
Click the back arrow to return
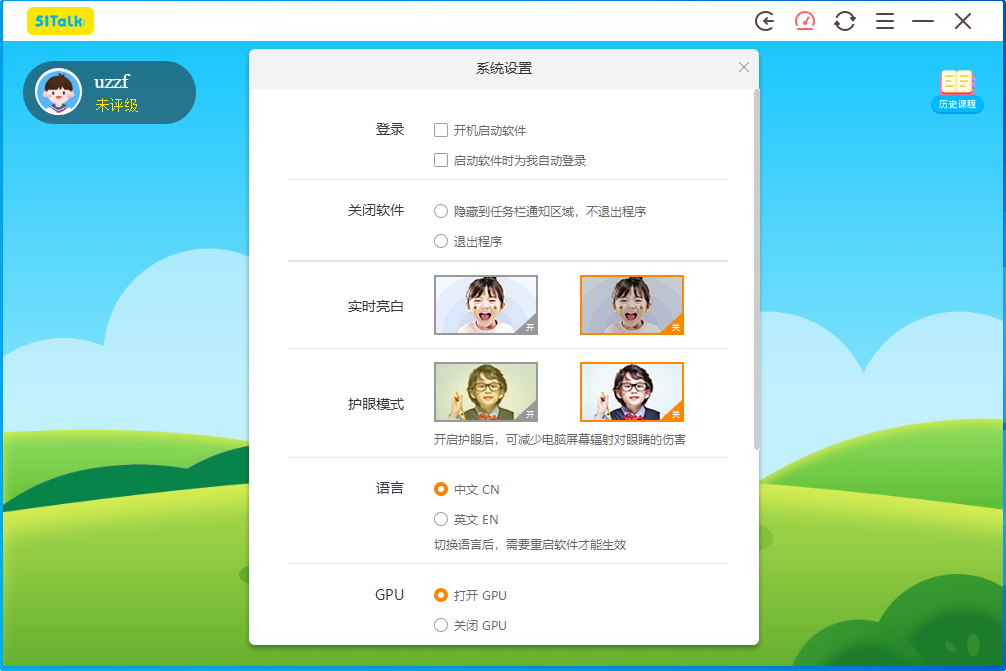(x=763, y=20)
